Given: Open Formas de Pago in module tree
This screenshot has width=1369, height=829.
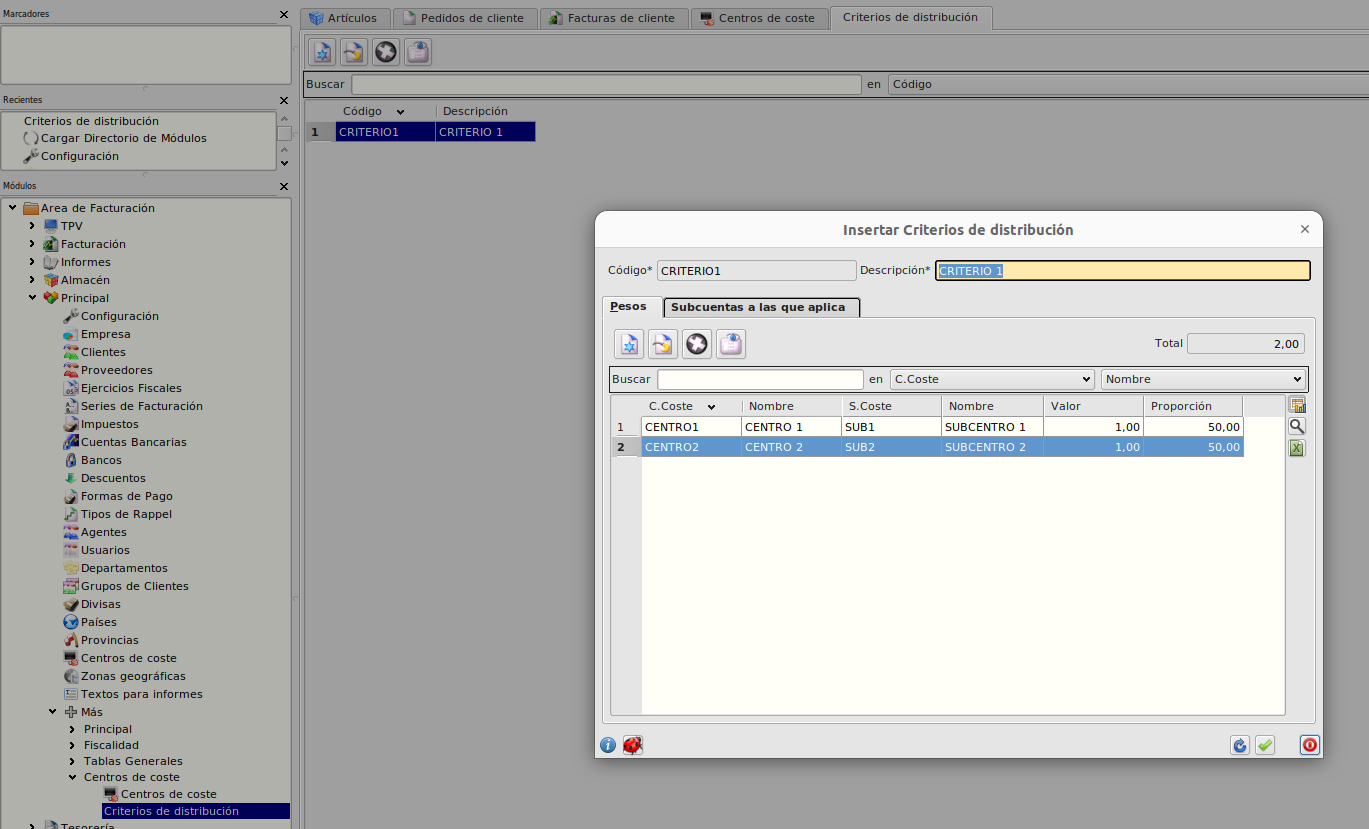Looking at the screenshot, I should coord(127,496).
